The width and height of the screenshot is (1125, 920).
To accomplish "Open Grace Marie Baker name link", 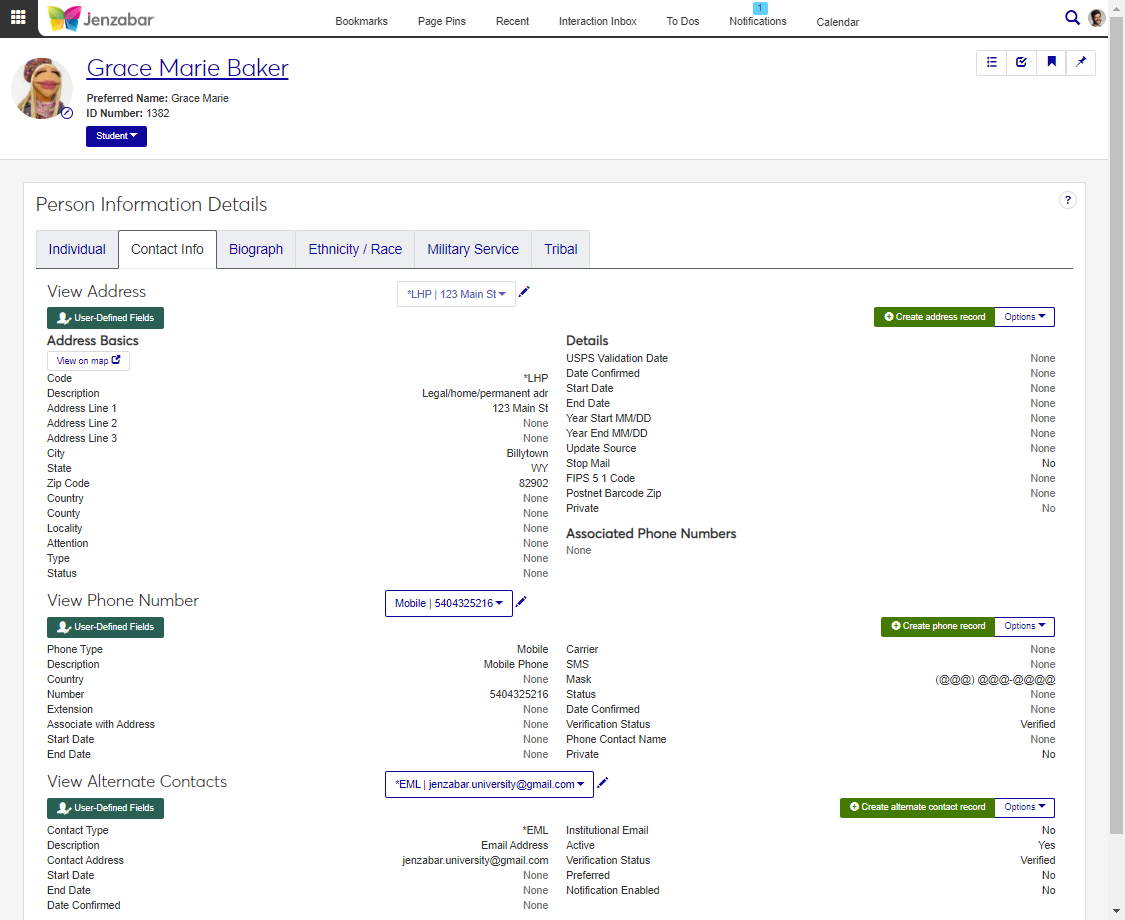I will coord(187,68).
